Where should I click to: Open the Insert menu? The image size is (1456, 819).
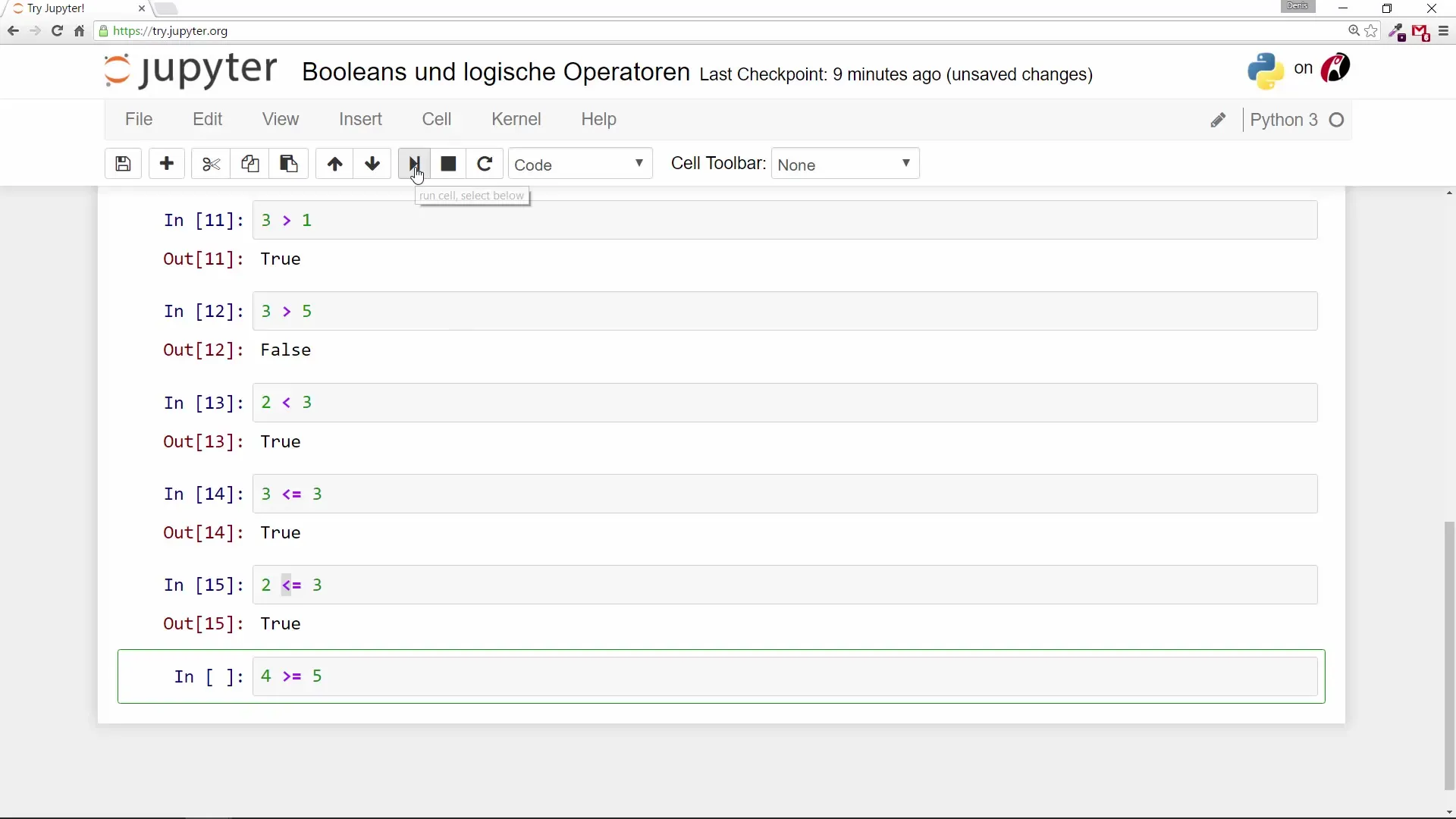click(360, 120)
